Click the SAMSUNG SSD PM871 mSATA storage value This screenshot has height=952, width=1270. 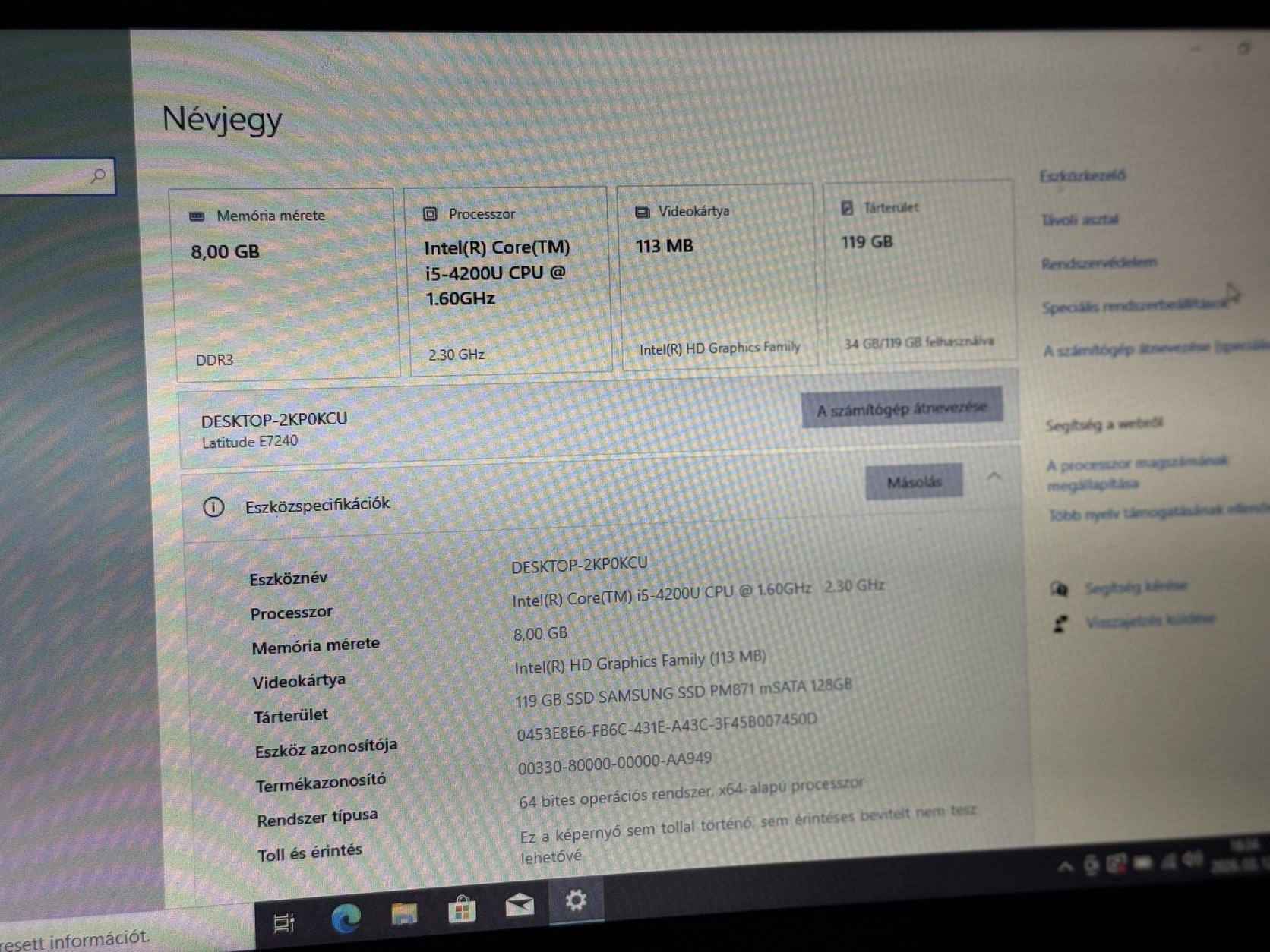click(684, 692)
